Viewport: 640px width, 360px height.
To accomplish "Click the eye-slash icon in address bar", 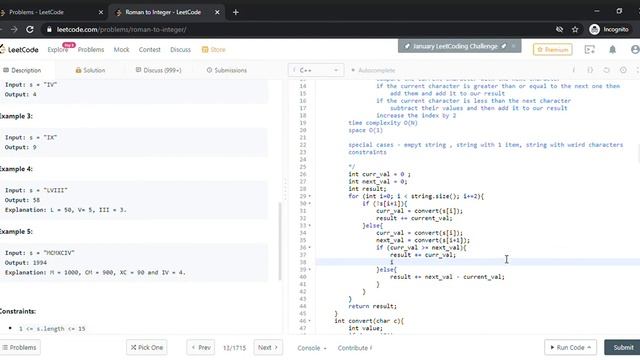I will coord(559,29).
